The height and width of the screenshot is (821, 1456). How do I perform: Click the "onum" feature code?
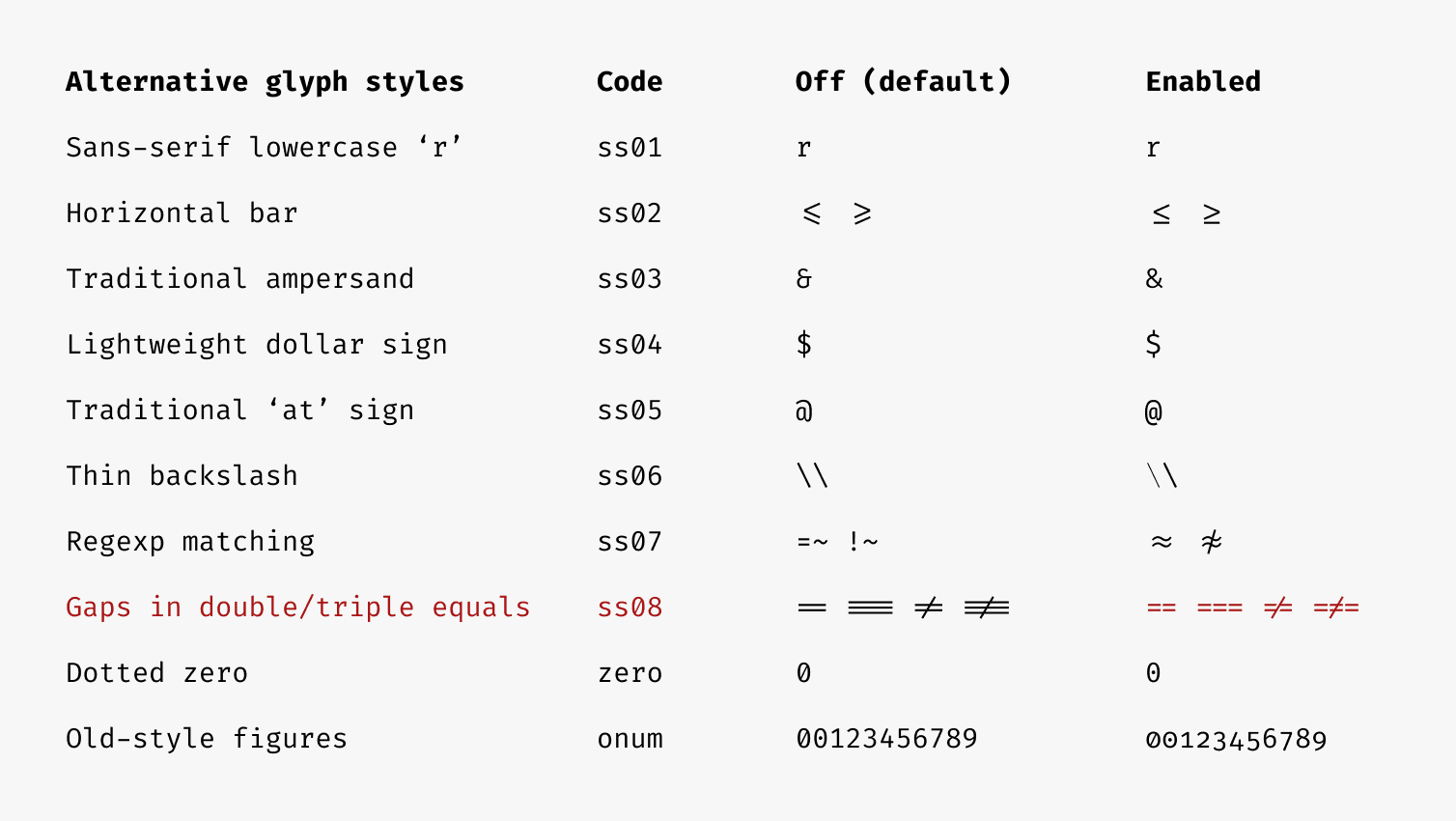pos(630,739)
